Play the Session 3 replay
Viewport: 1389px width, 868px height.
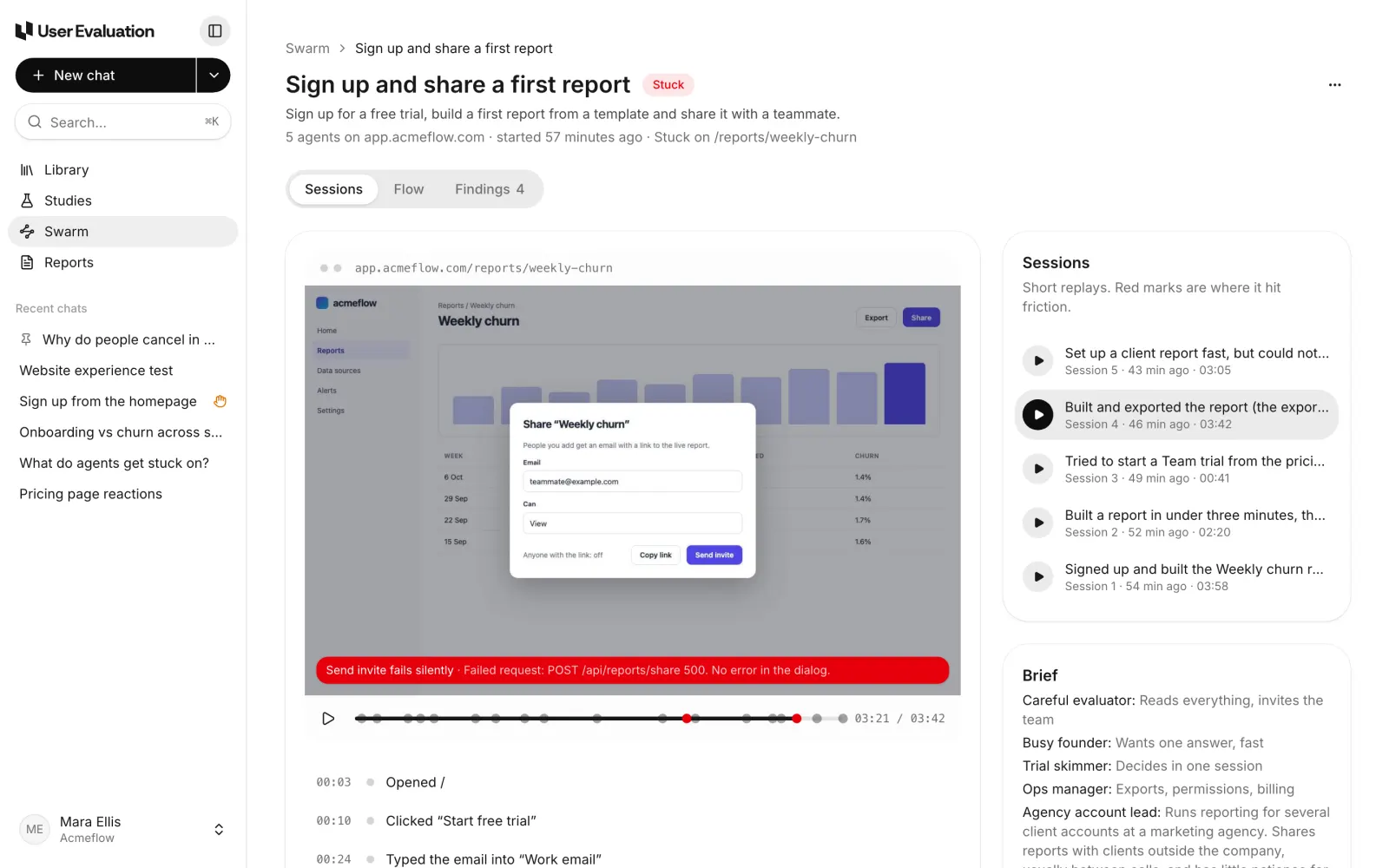1037,469
